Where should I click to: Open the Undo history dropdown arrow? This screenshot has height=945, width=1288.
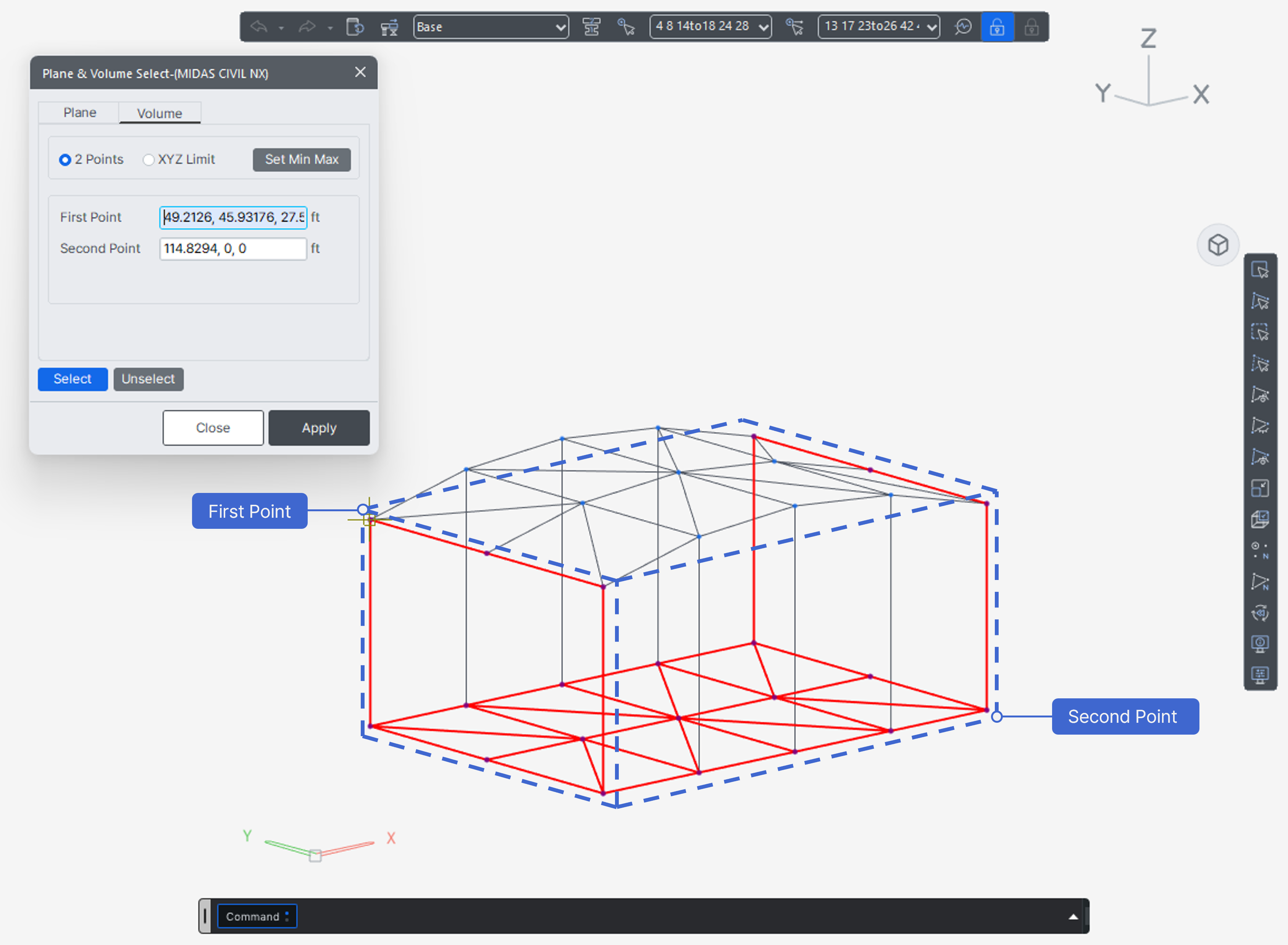(281, 27)
